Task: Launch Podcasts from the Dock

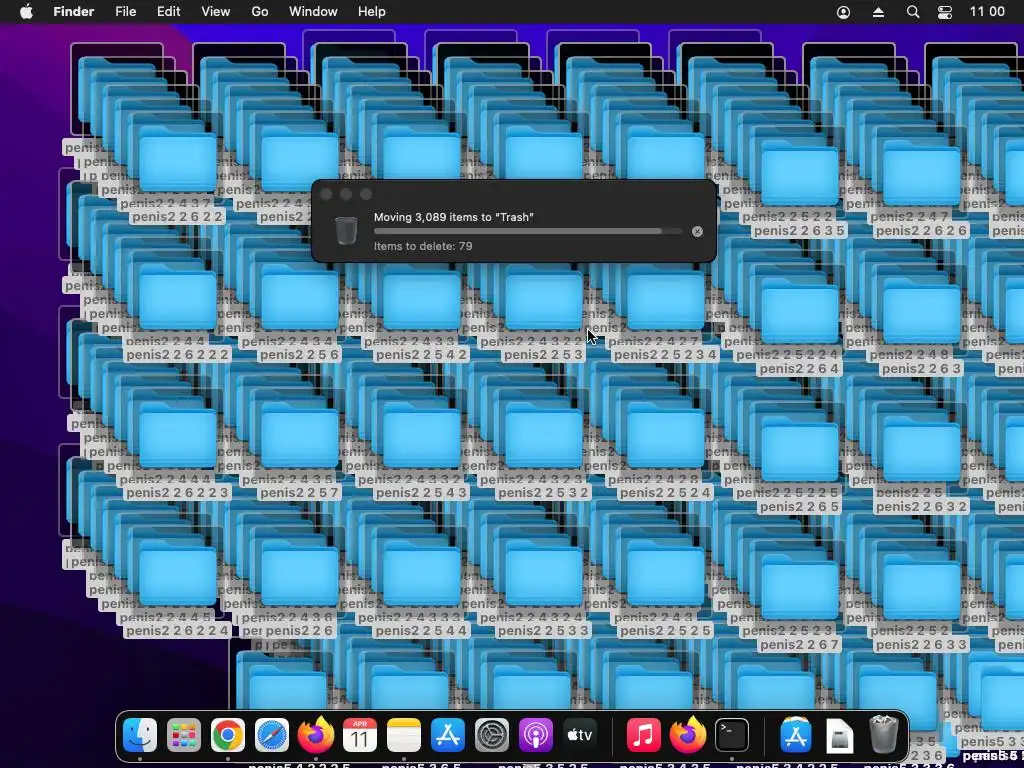Action: tap(536, 735)
